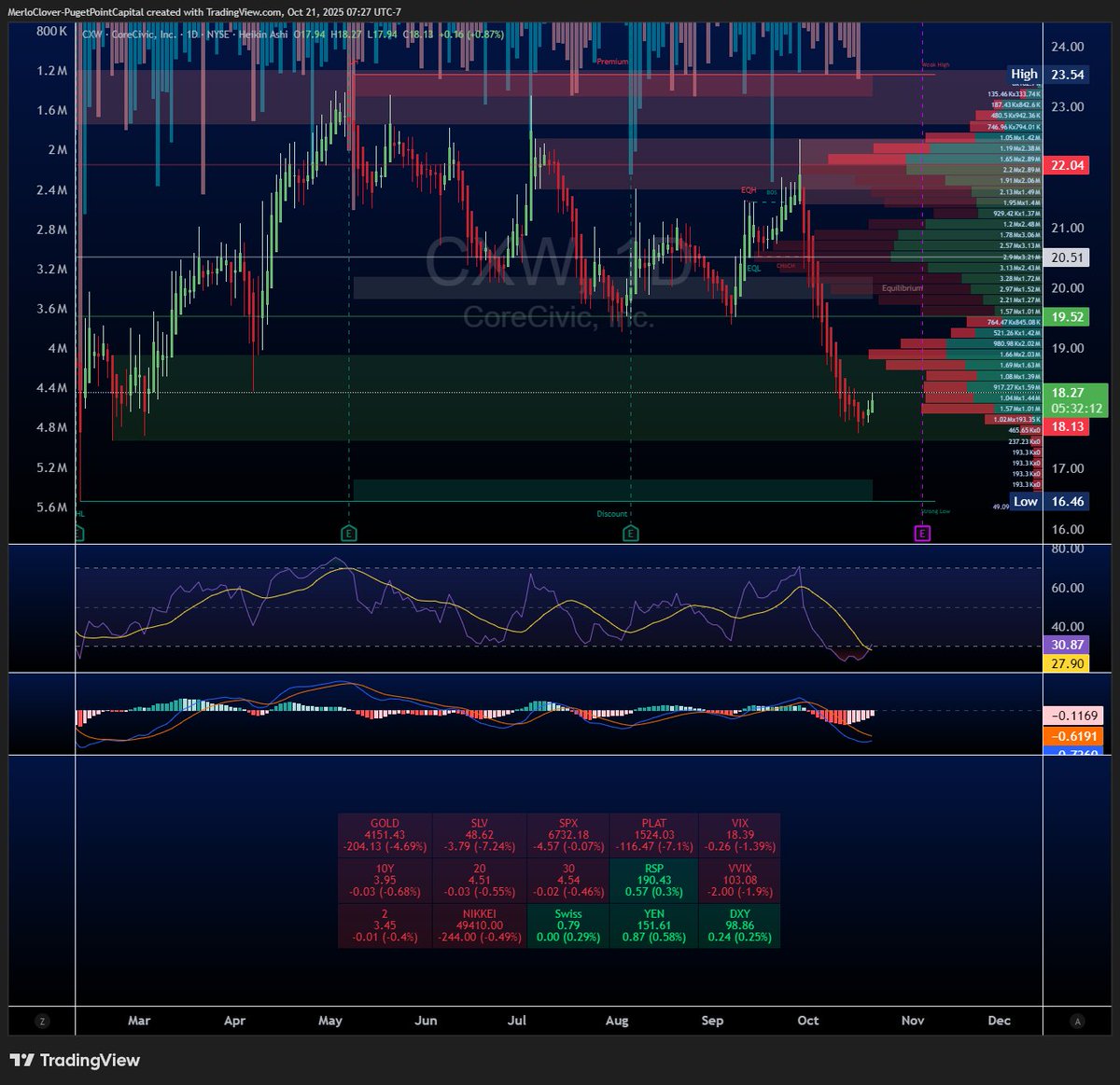Image resolution: width=1120 pixels, height=1085 pixels.
Task: Click the Jul label on the date axis
Action: [x=516, y=1021]
